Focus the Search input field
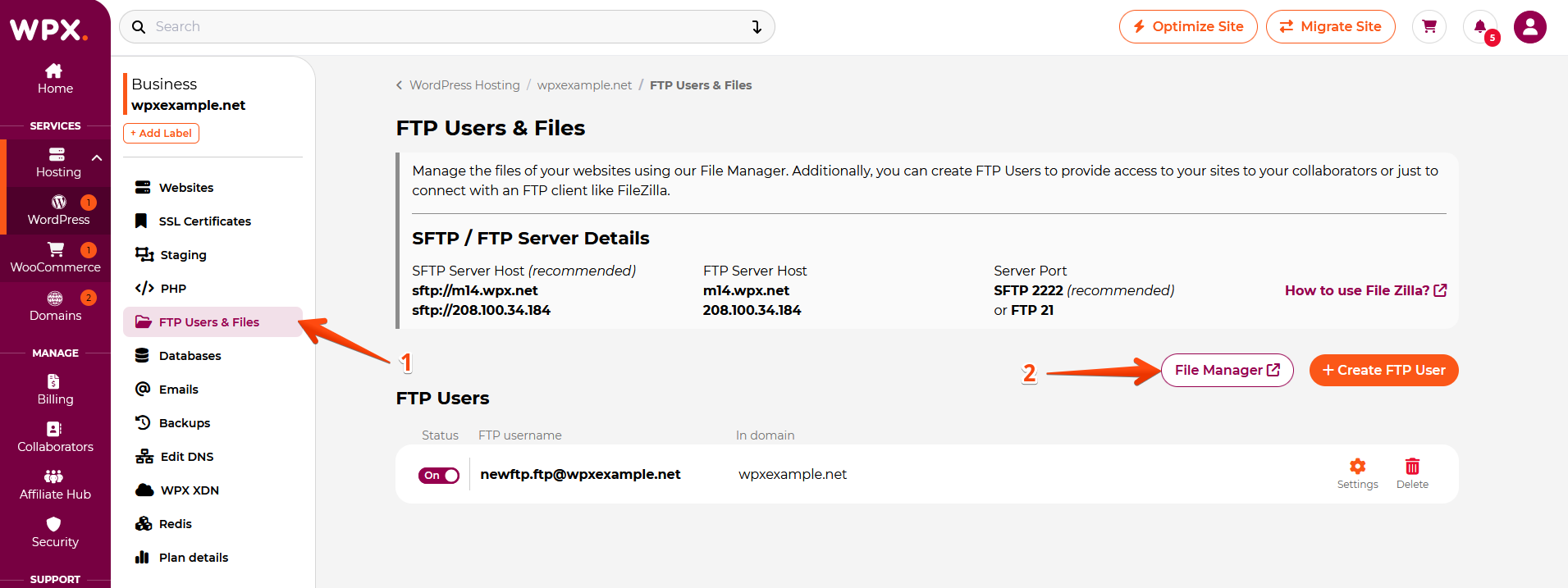Image resolution: width=1568 pixels, height=588 pixels. click(x=447, y=27)
